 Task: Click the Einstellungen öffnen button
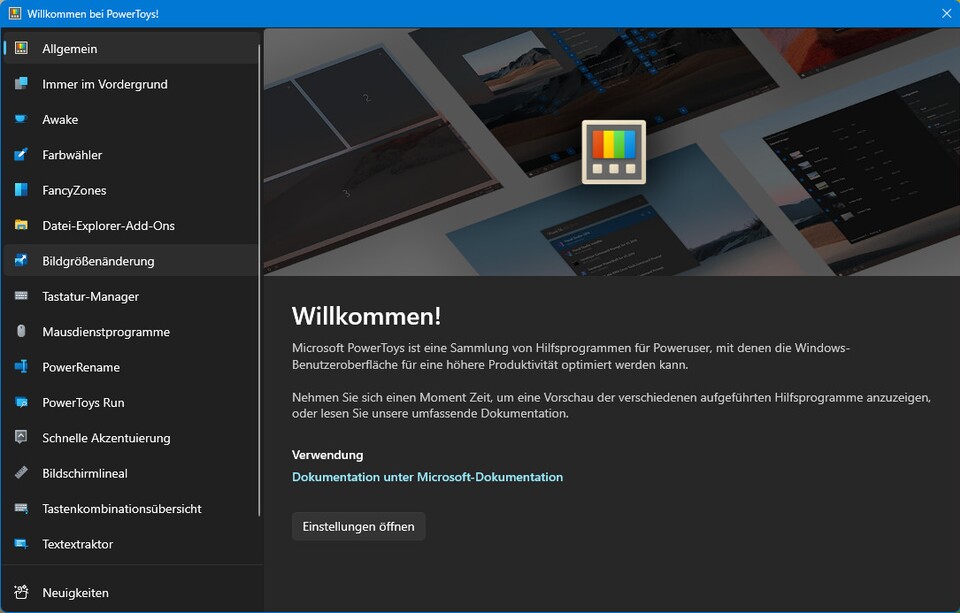pyautogui.click(x=358, y=526)
